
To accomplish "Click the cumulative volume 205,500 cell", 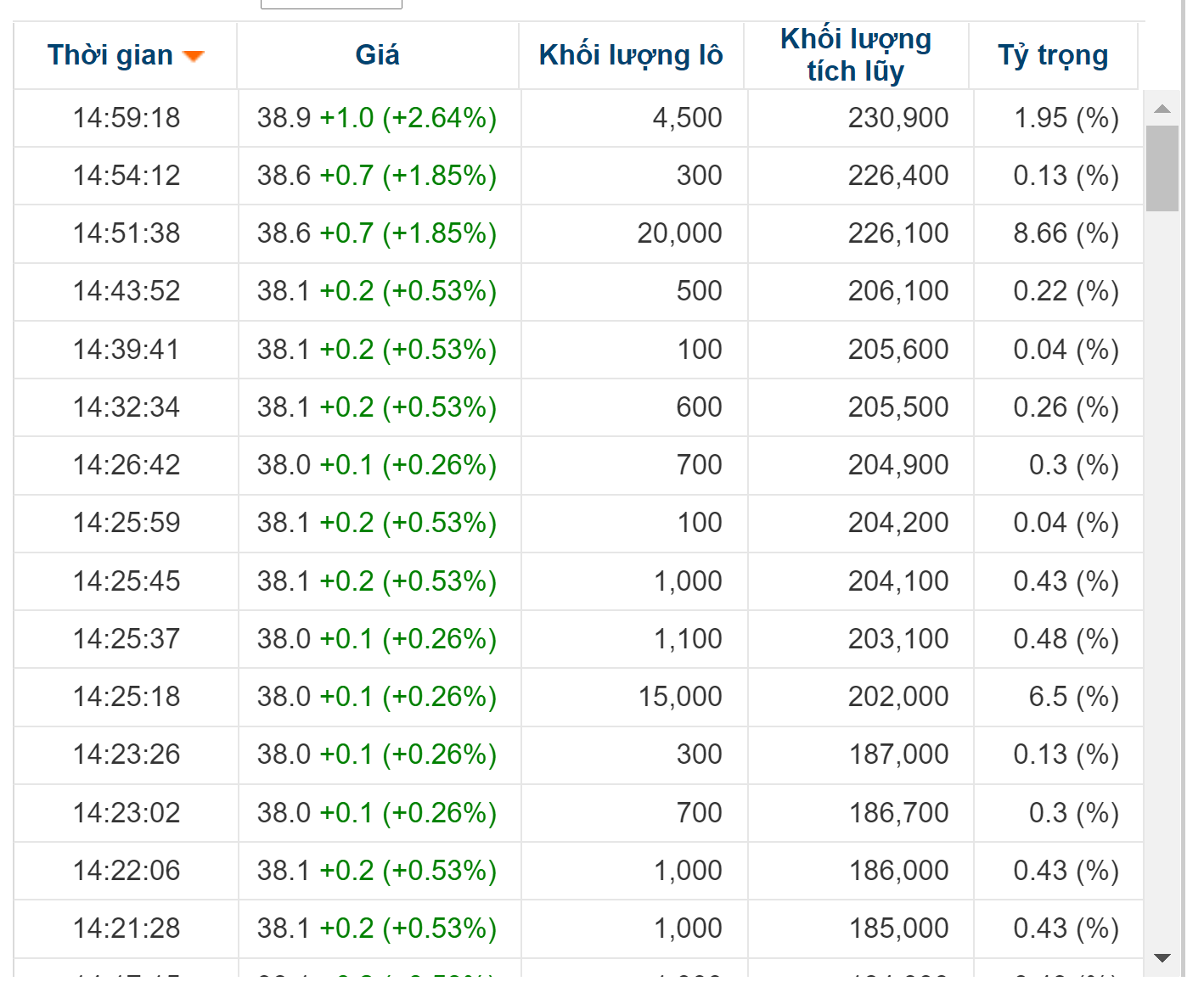I will tap(897, 407).
